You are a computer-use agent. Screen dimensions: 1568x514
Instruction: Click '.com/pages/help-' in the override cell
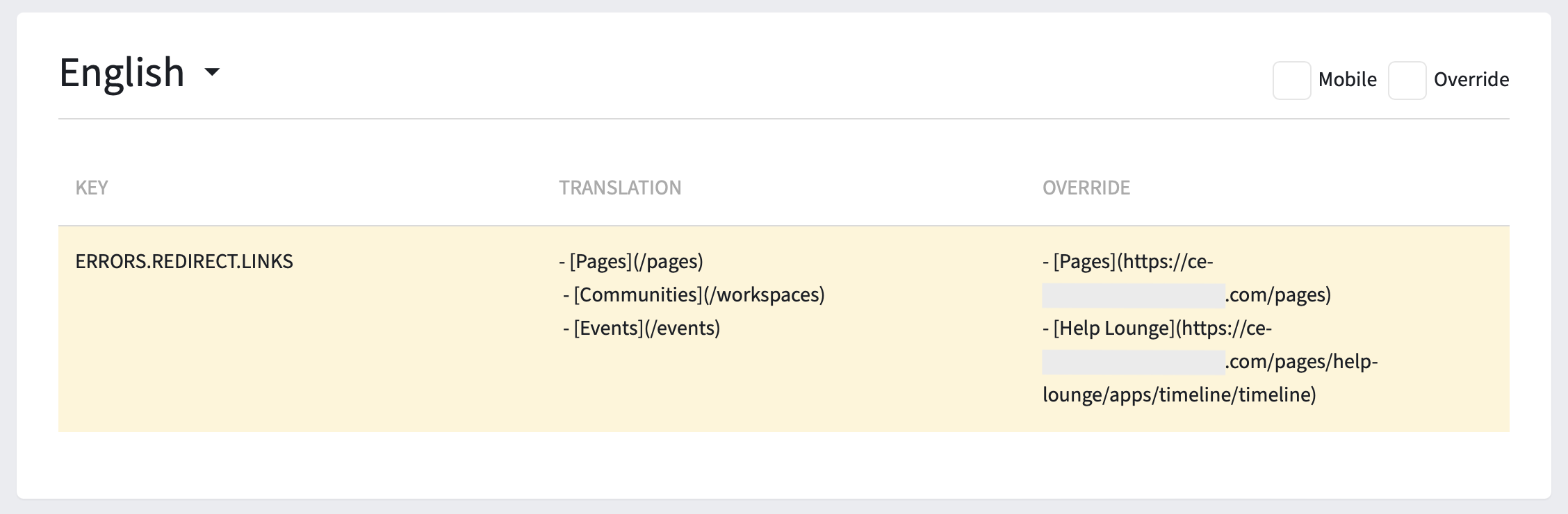coord(1301,361)
